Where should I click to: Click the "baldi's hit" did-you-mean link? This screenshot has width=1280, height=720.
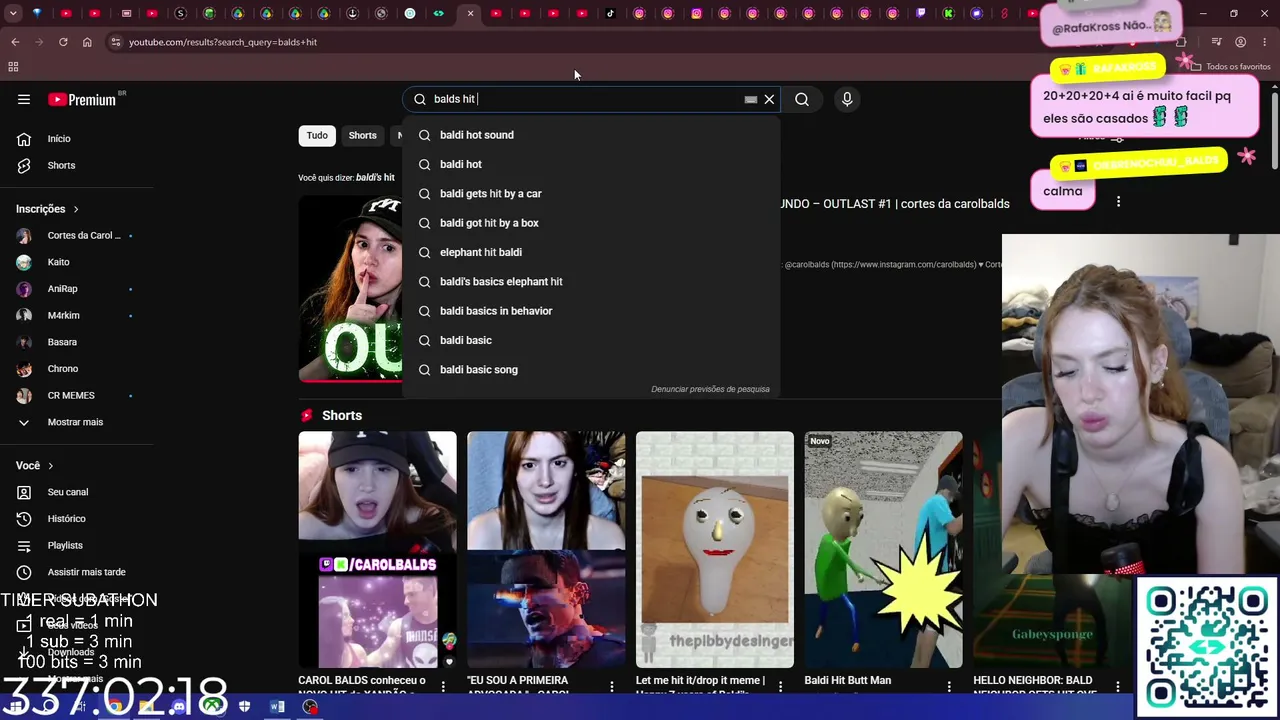pos(375,178)
